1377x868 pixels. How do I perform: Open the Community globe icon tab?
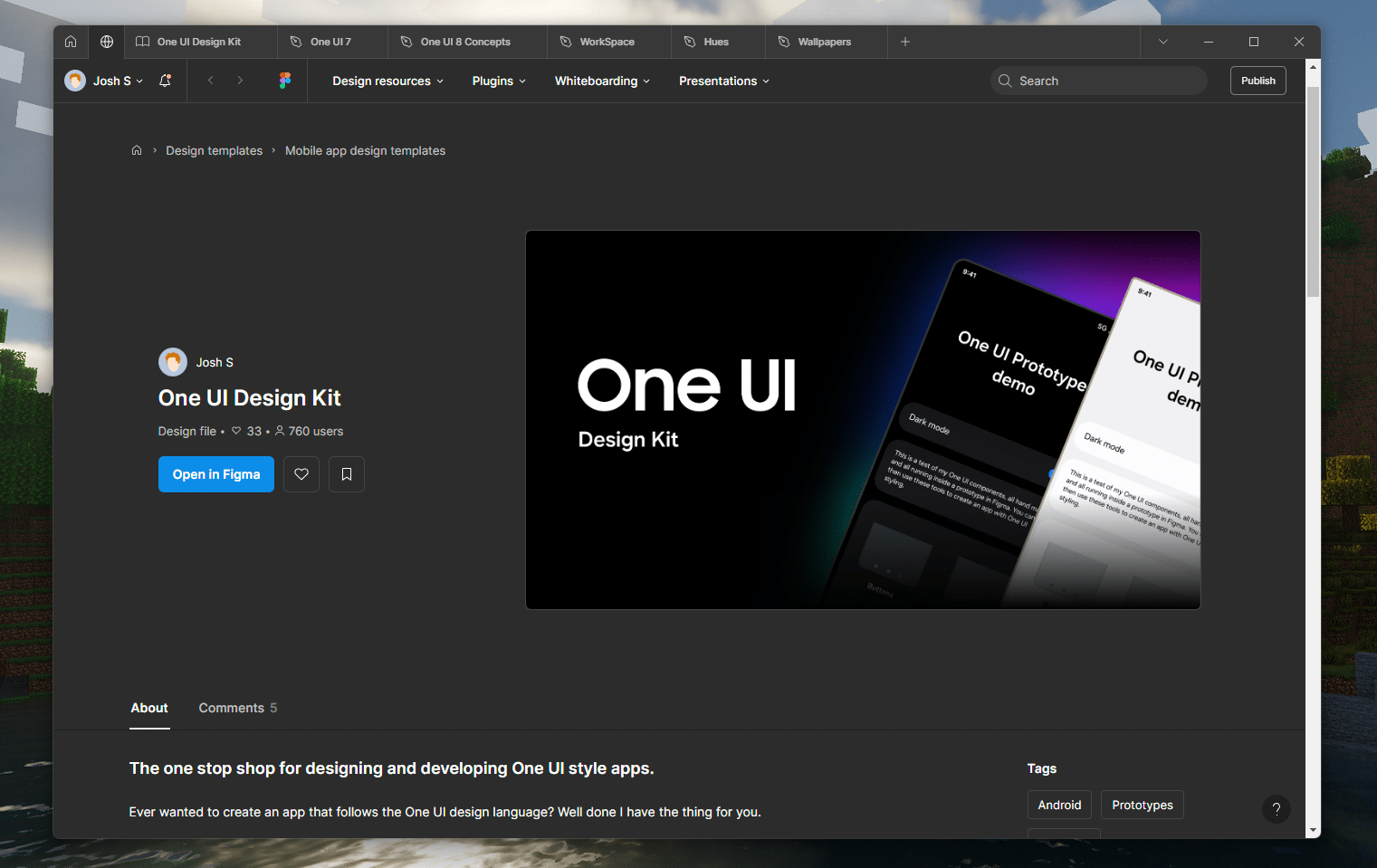(107, 42)
